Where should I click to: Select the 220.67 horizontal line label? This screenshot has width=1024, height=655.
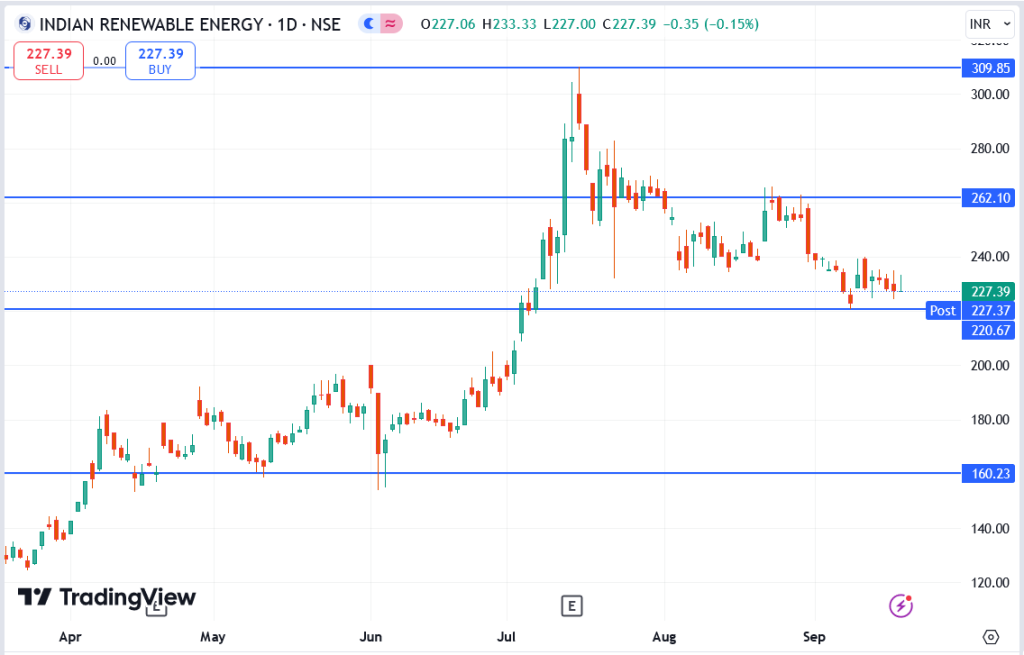point(989,330)
